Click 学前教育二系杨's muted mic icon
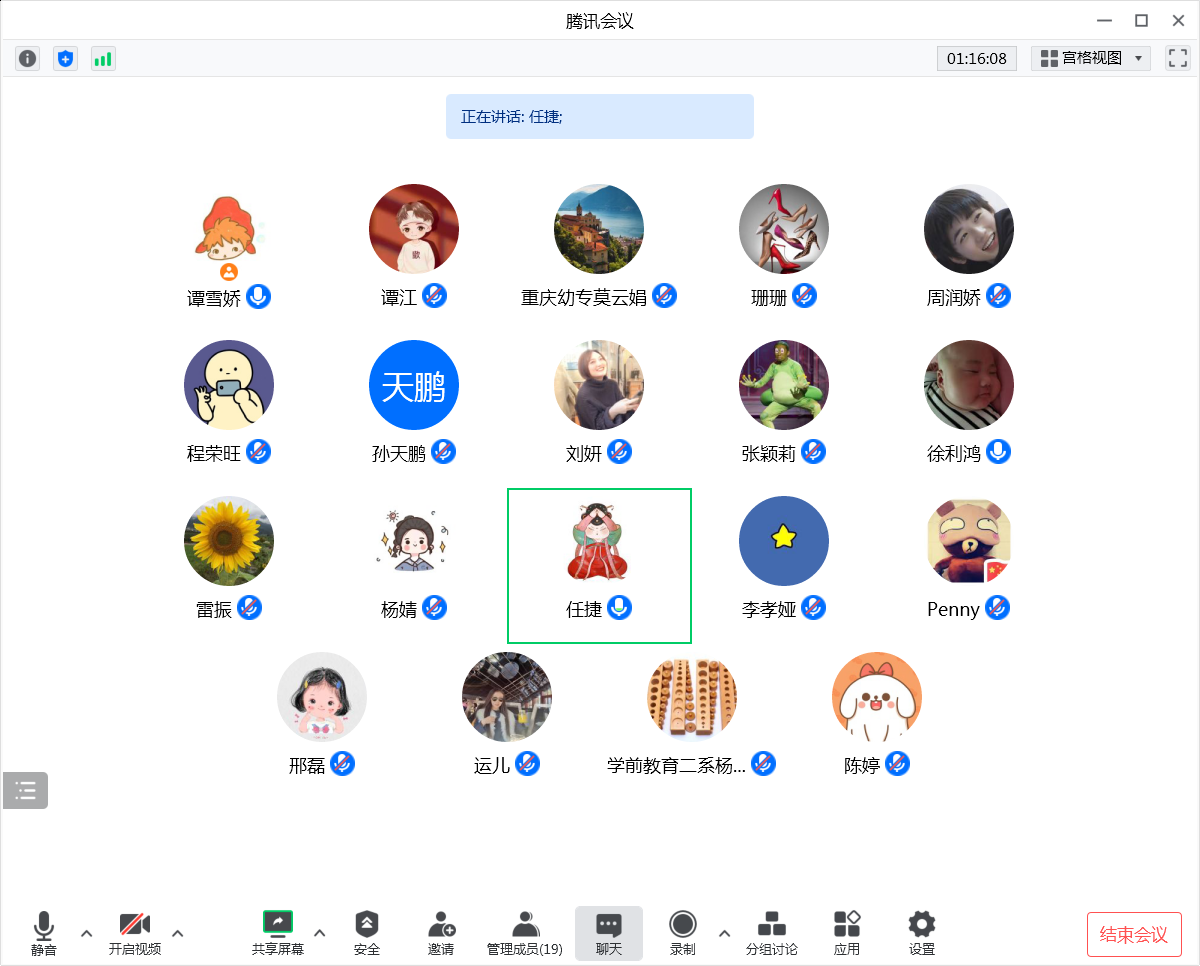 tap(764, 764)
